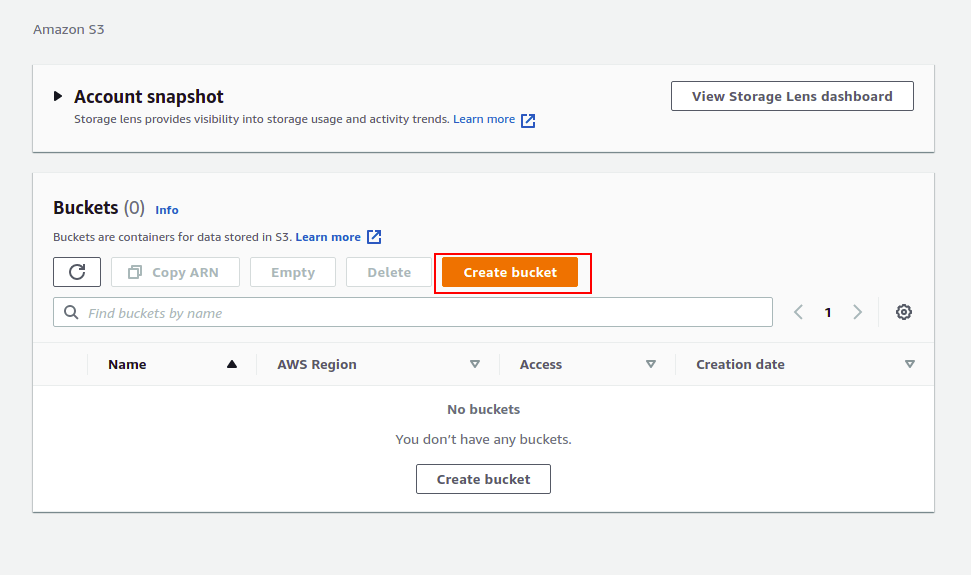The image size is (971, 575).
Task: Click the orange Create bucket button
Action: [x=510, y=272]
